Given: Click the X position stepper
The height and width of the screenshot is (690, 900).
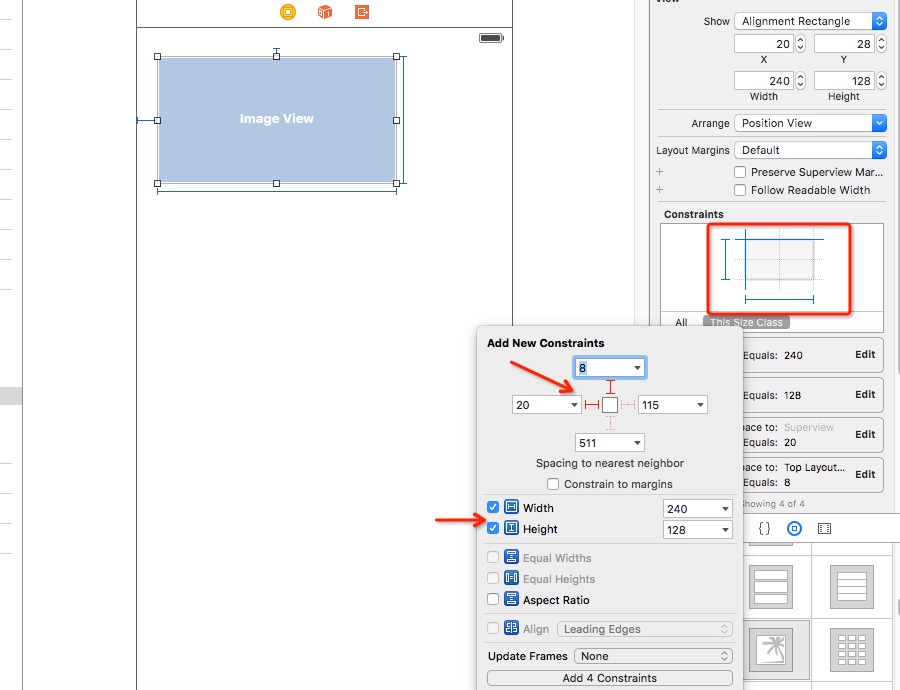Looking at the screenshot, I should click(800, 44).
